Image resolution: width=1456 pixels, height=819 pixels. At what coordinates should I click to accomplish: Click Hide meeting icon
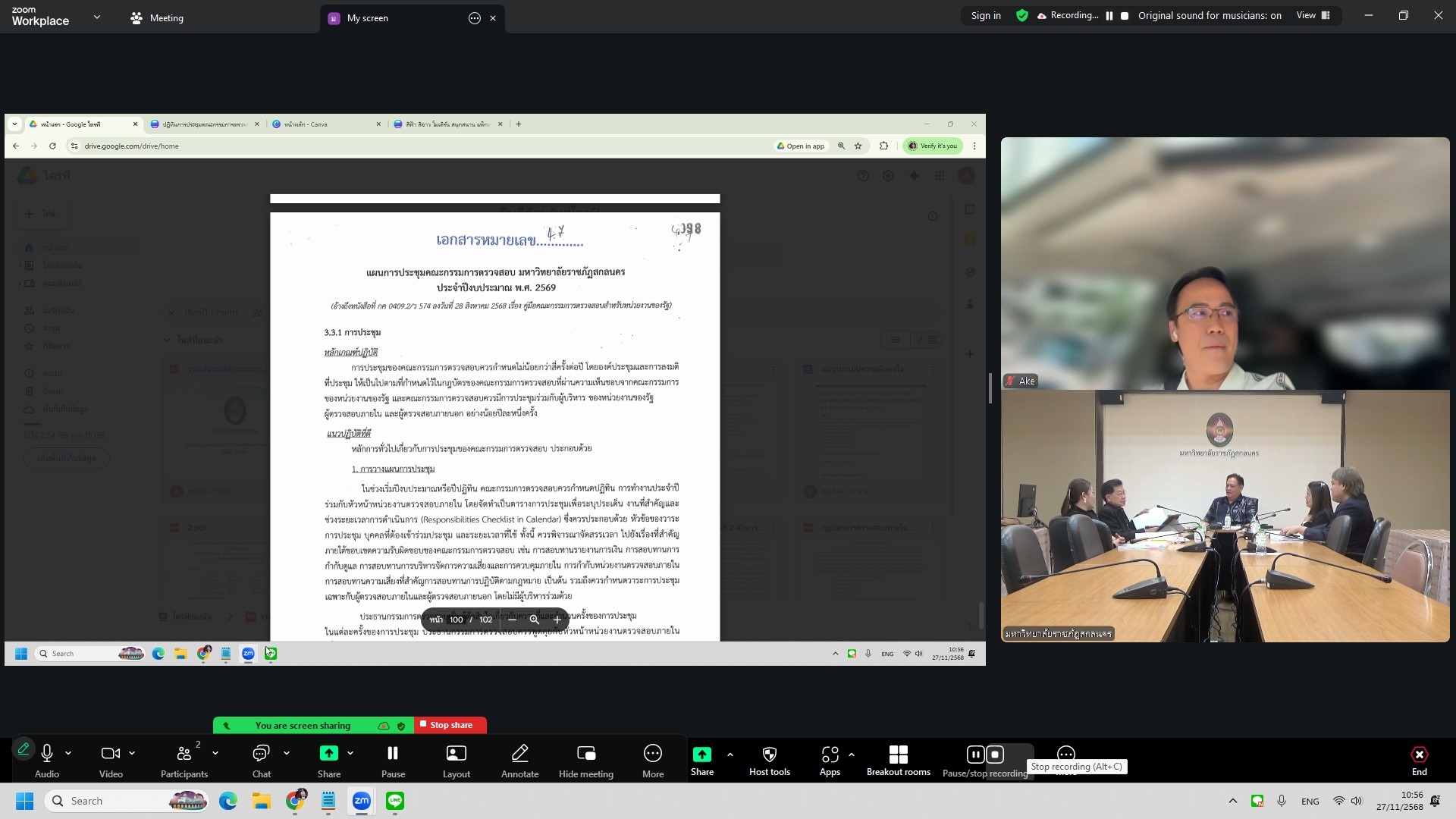(x=585, y=754)
